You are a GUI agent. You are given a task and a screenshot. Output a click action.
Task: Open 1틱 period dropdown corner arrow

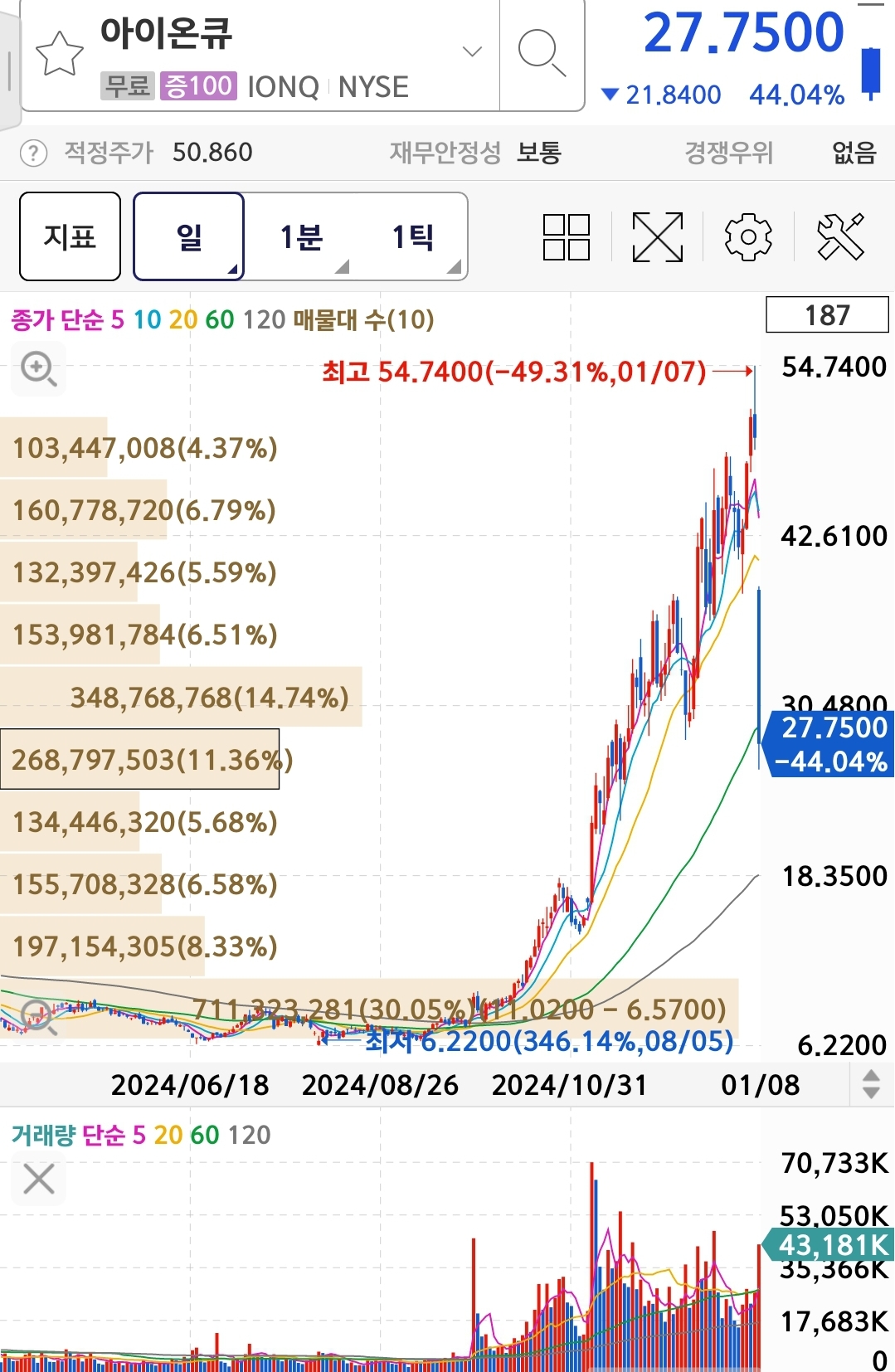click(454, 266)
